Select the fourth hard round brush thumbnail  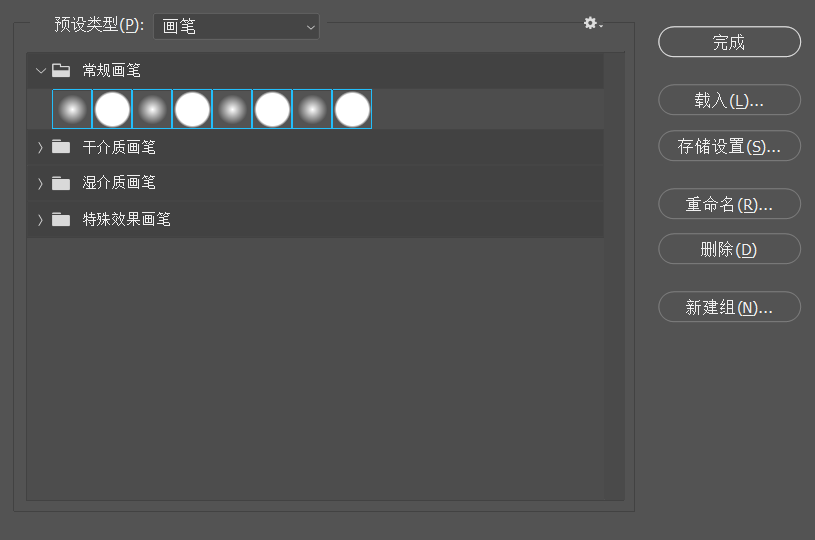pos(352,109)
